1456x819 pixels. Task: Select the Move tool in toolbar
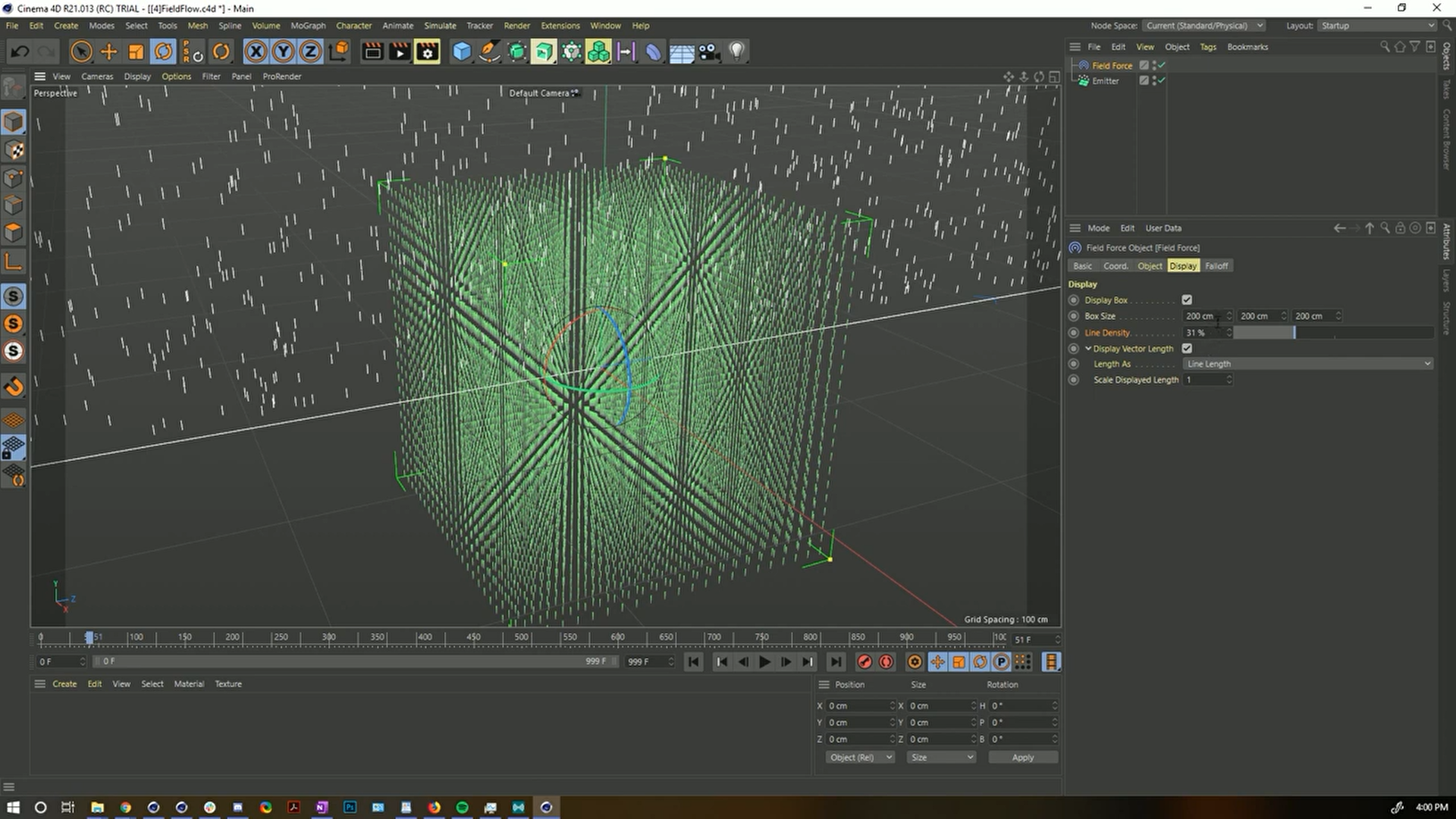(108, 51)
